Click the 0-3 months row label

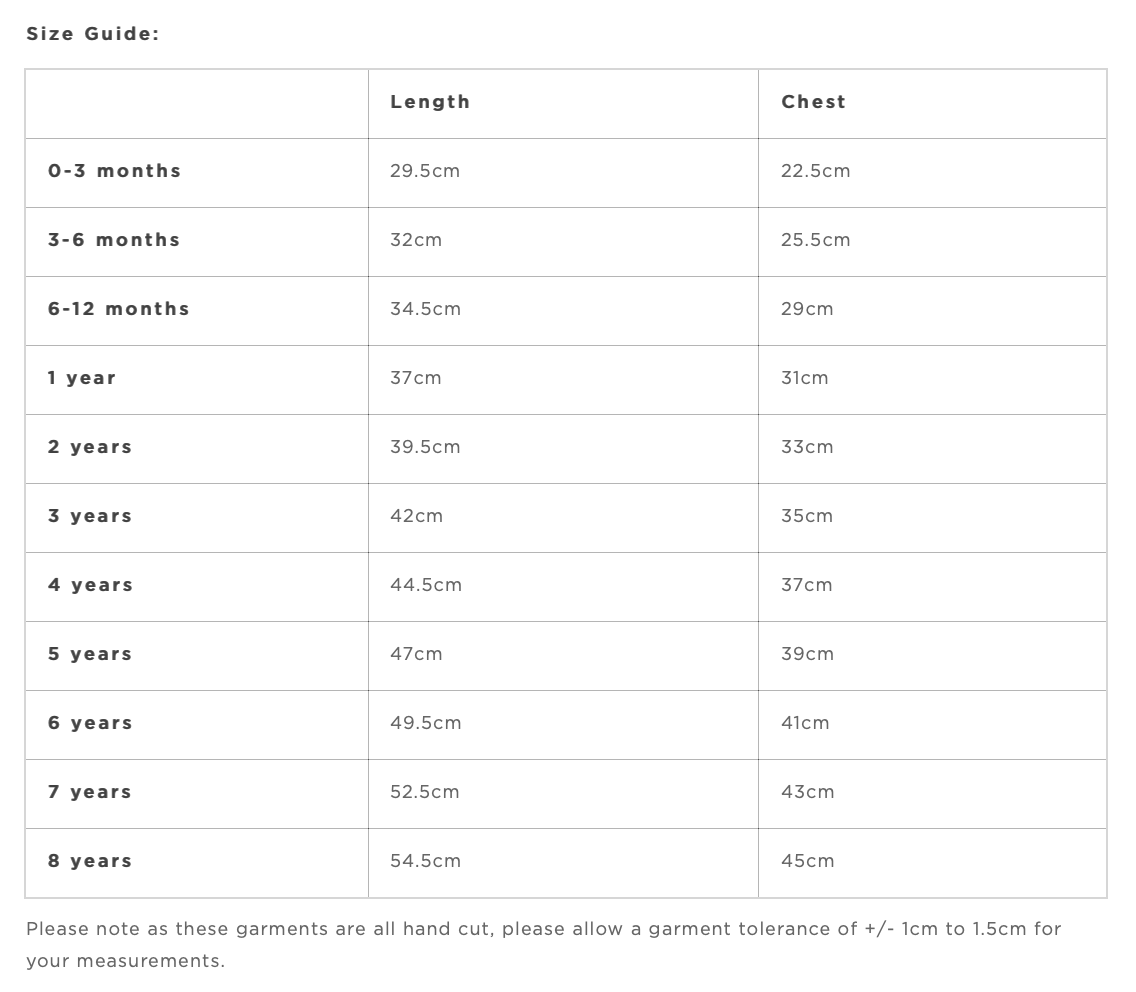click(x=115, y=171)
